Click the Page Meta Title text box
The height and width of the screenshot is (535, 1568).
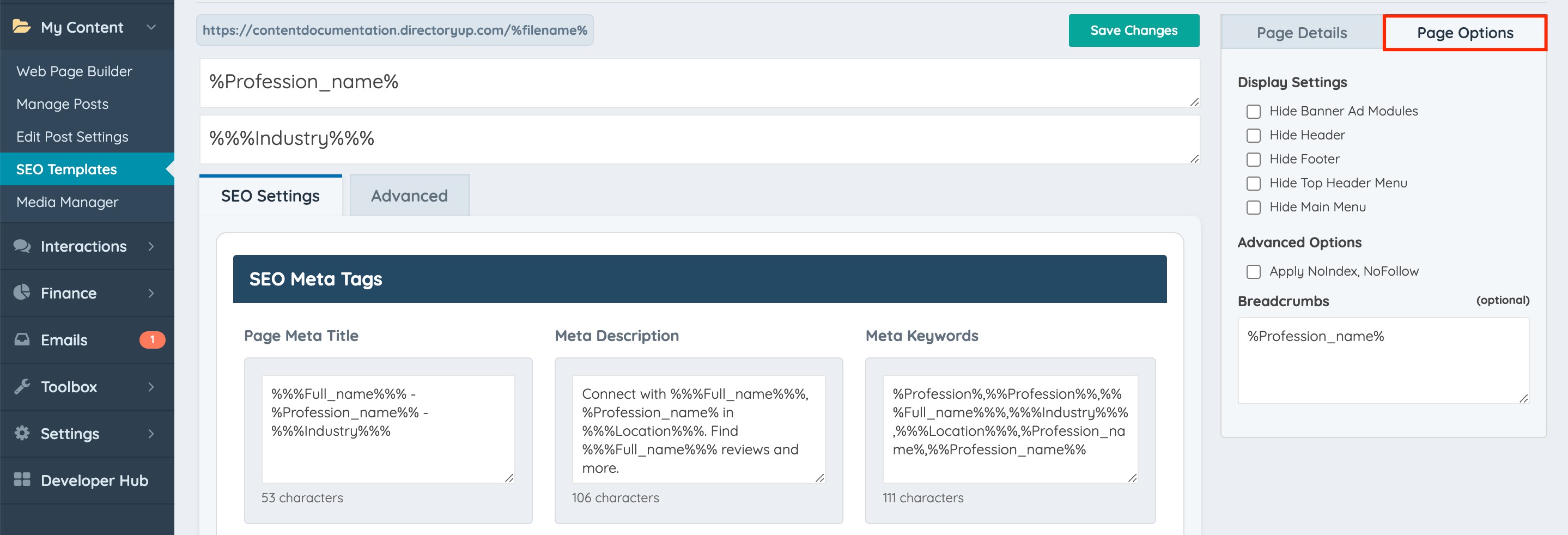(x=388, y=429)
